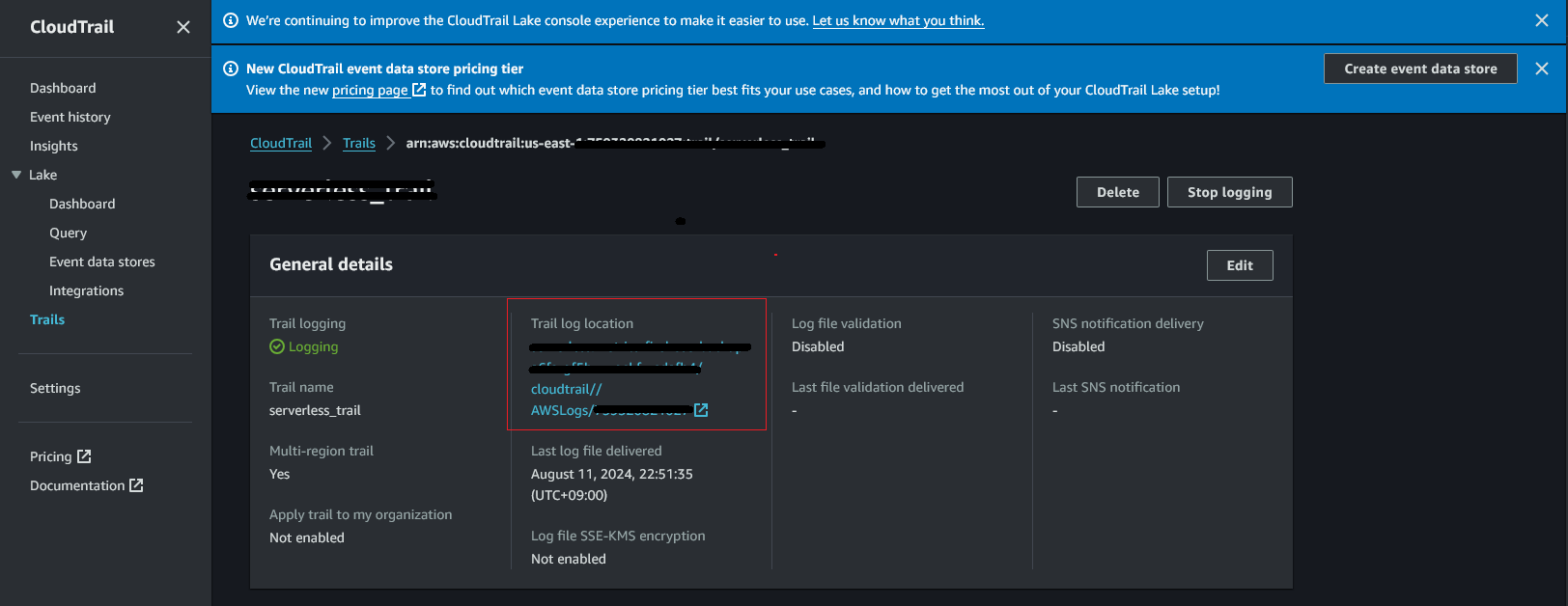This screenshot has height=606, width=1568.
Task: Select Integrations under Lake
Action: (x=86, y=290)
